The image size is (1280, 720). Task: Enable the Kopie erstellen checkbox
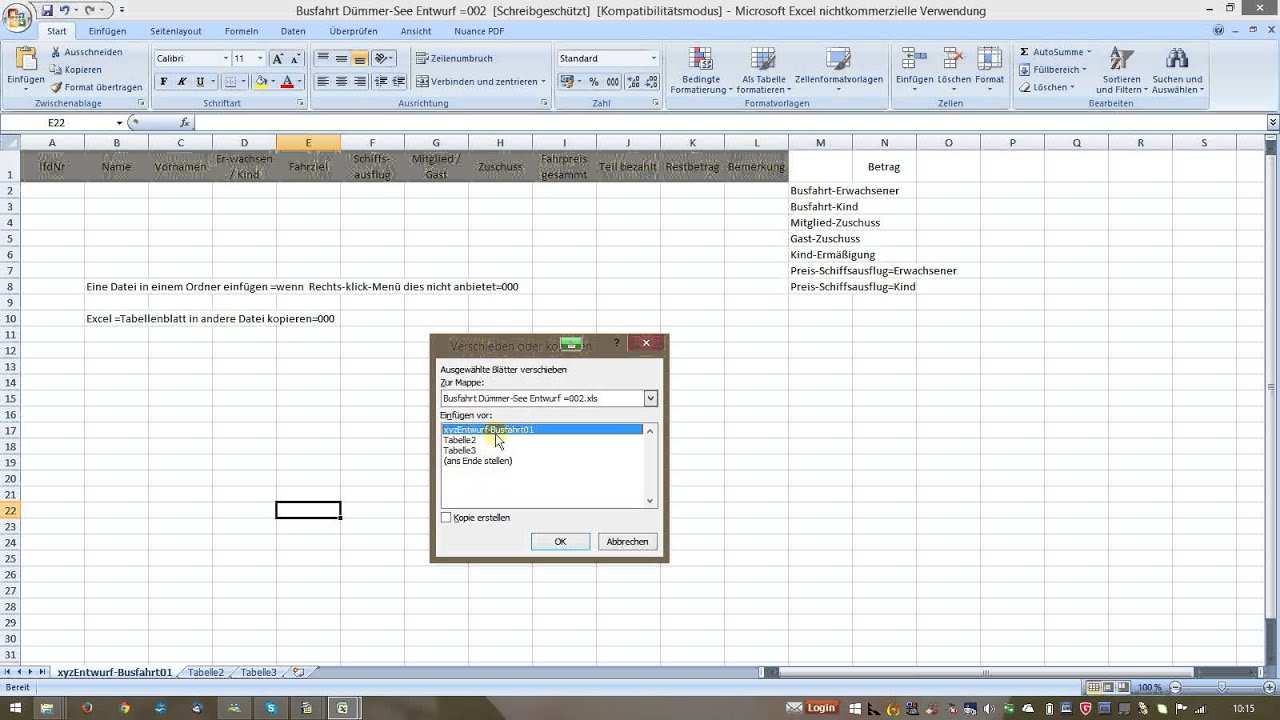point(446,518)
